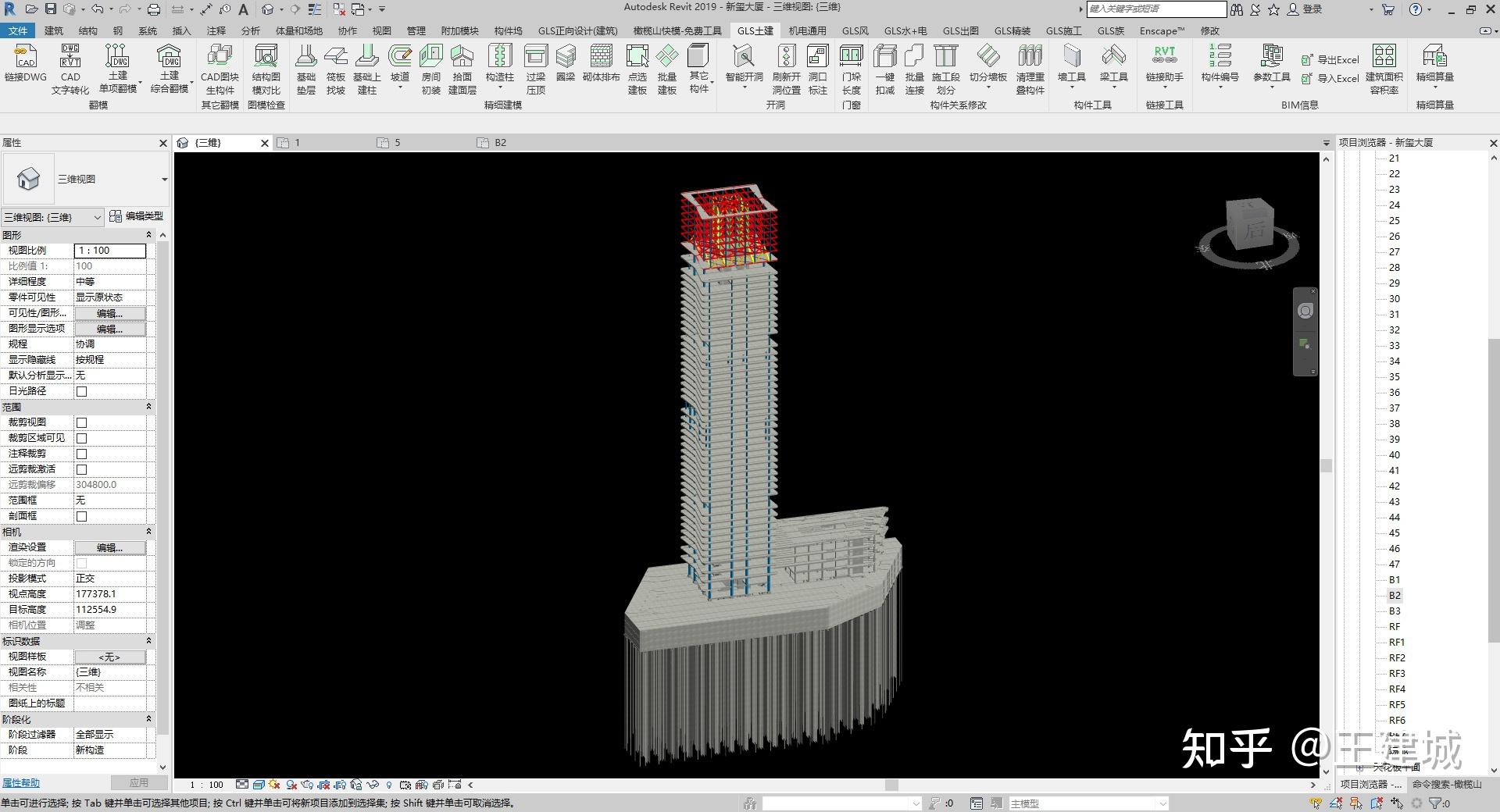Click the 清理重叠构件 cleanup tool
Image resolution: width=1500 pixels, height=812 pixels.
coord(1030,69)
